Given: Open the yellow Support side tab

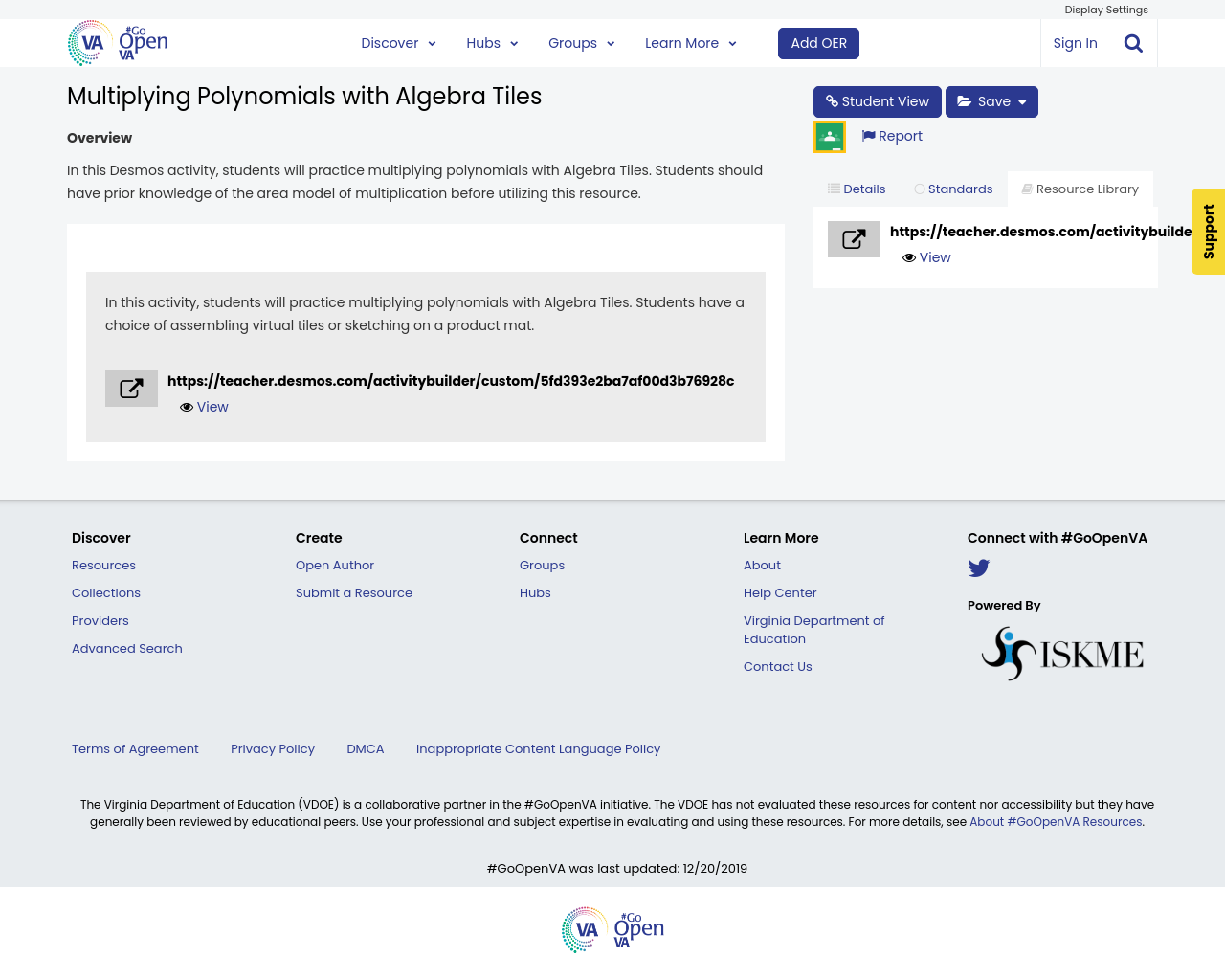Looking at the screenshot, I should [1208, 232].
